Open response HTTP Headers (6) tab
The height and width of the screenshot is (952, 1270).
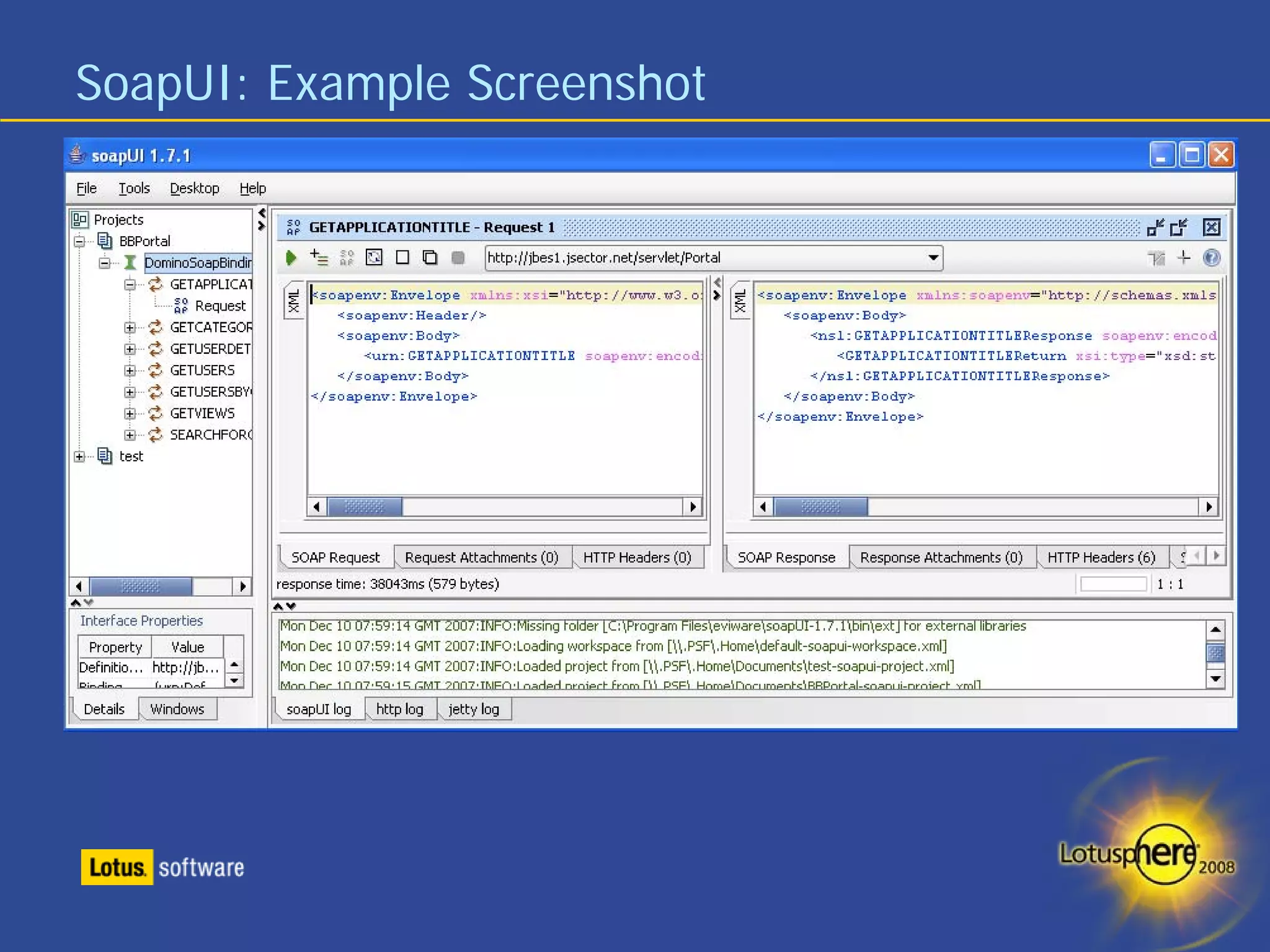[x=1101, y=557]
